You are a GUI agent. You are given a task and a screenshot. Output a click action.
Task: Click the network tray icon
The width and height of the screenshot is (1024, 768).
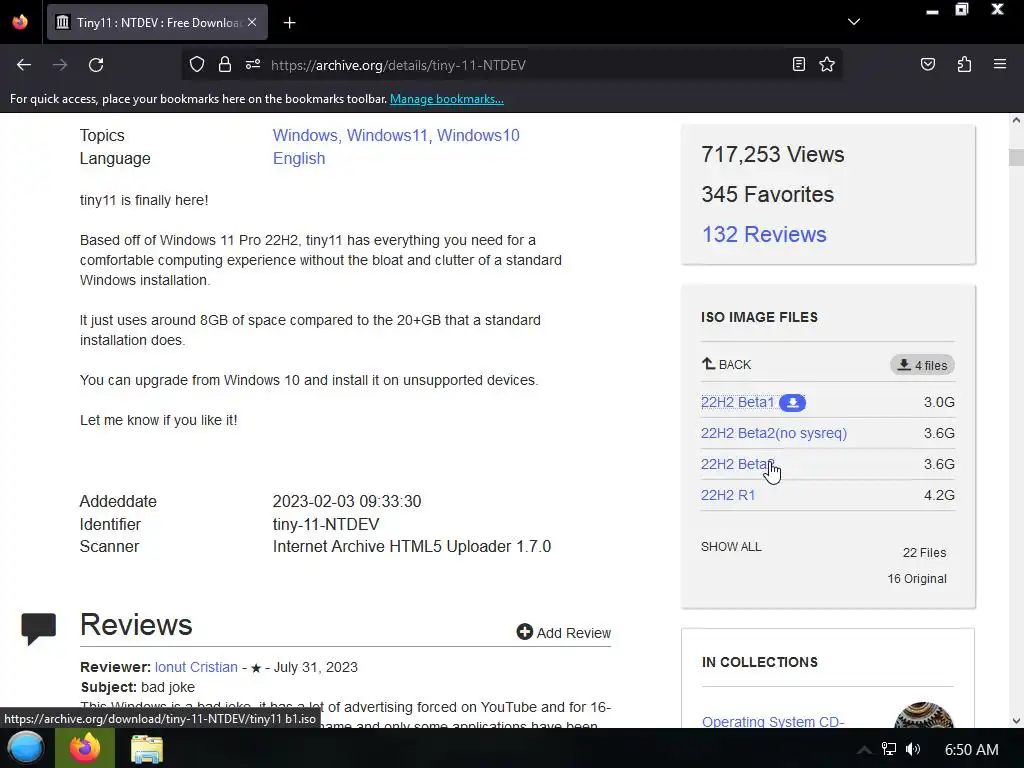(x=889, y=749)
